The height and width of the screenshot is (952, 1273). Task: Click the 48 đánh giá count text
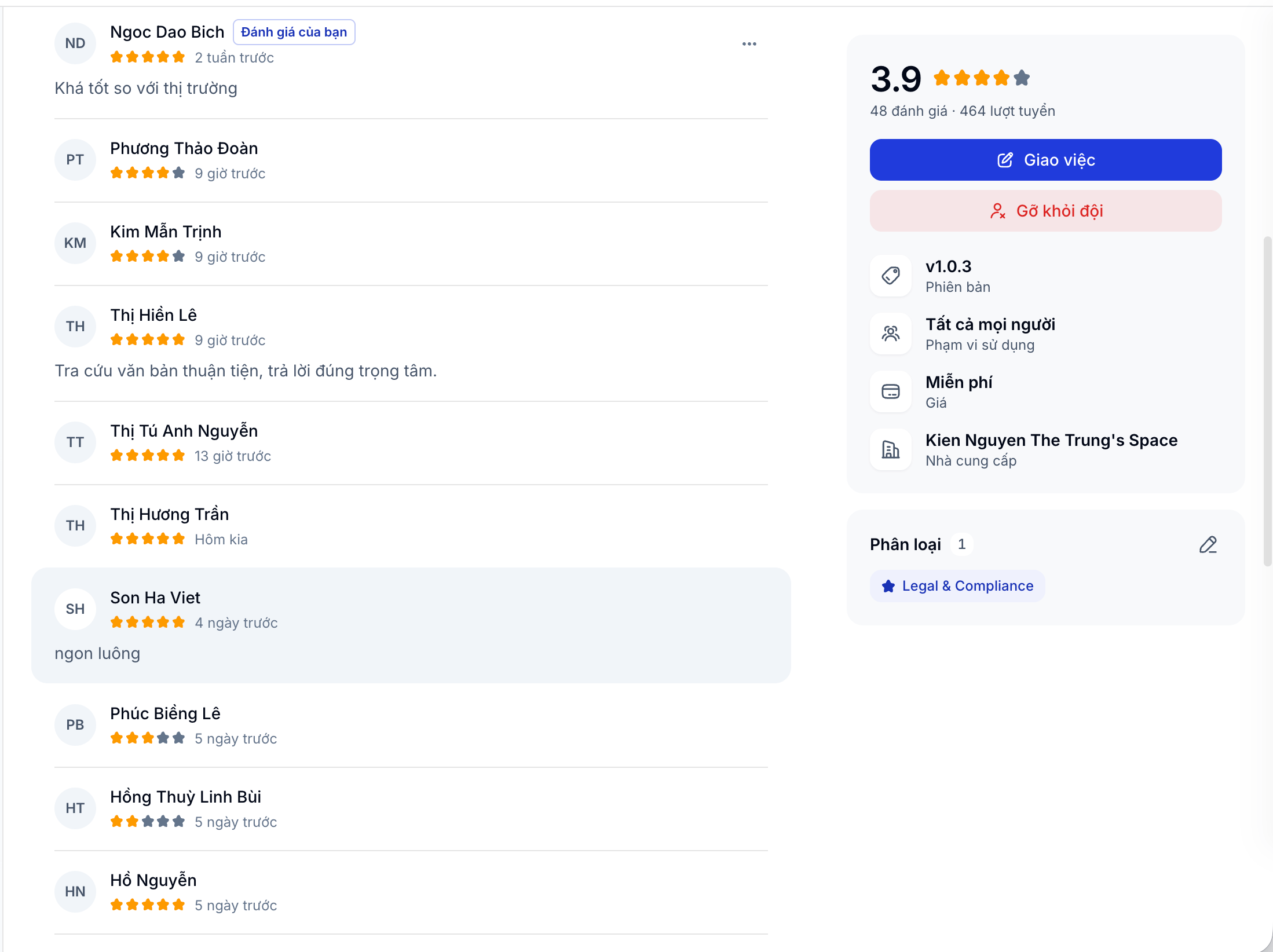(908, 111)
